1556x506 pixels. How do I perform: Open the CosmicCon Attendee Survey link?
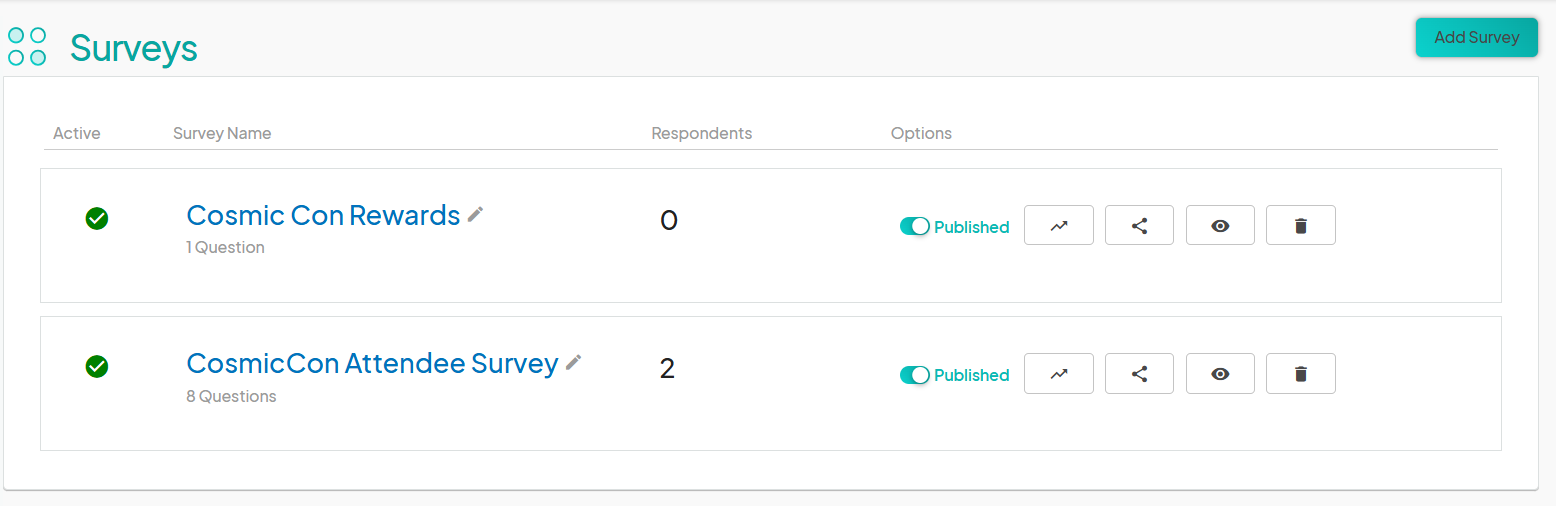(372, 363)
